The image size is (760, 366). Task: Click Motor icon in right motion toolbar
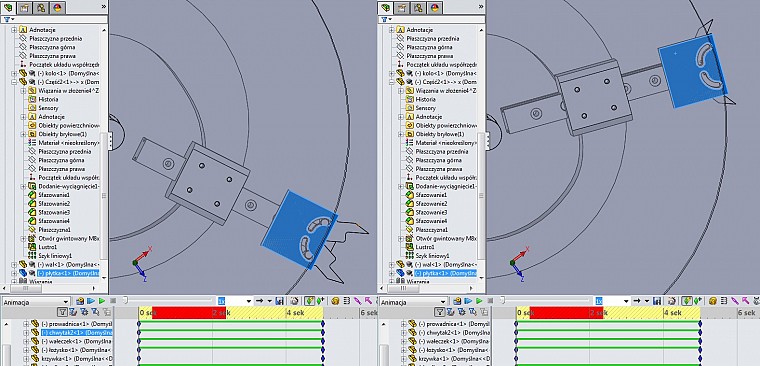pyautogui.click(x=712, y=301)
